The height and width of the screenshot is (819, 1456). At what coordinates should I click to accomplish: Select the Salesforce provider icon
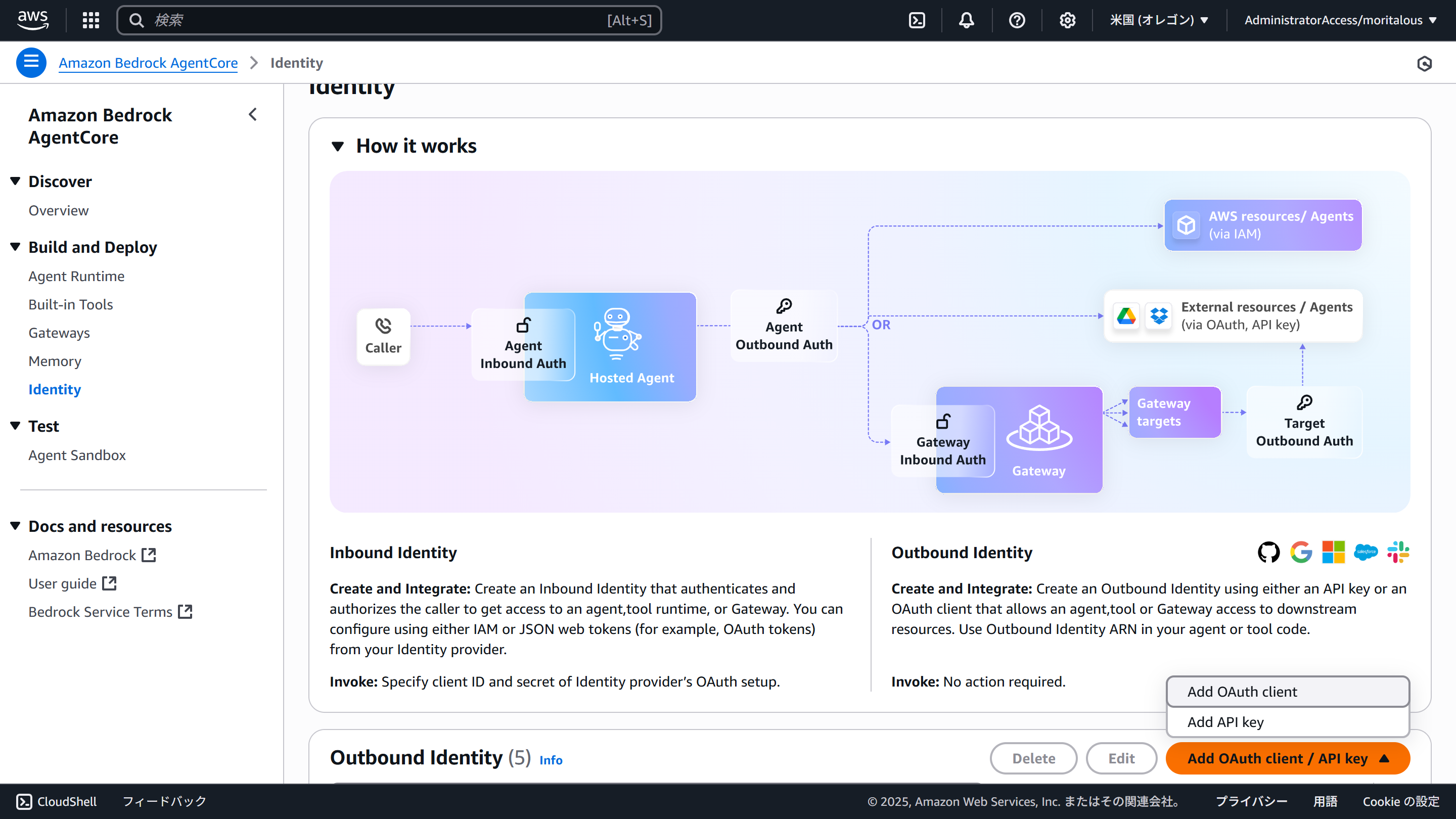coord(1366,552)
